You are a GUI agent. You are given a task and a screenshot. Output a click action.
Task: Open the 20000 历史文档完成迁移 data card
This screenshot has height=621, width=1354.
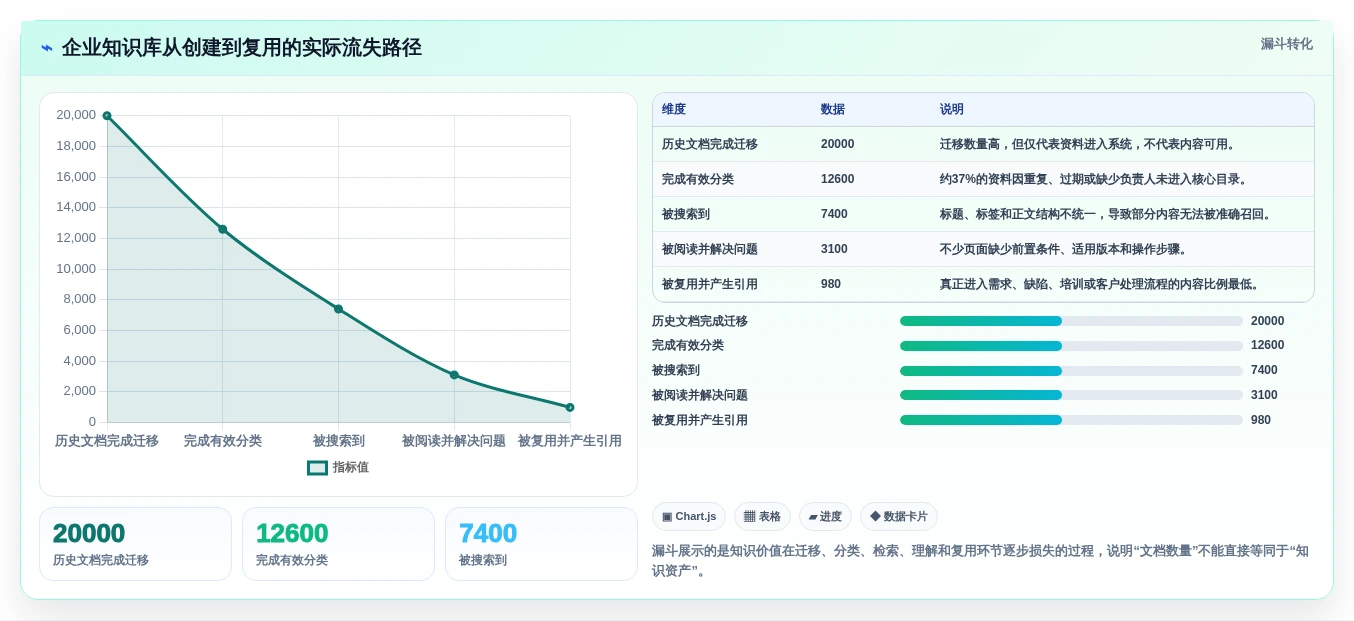coord(135,544)
